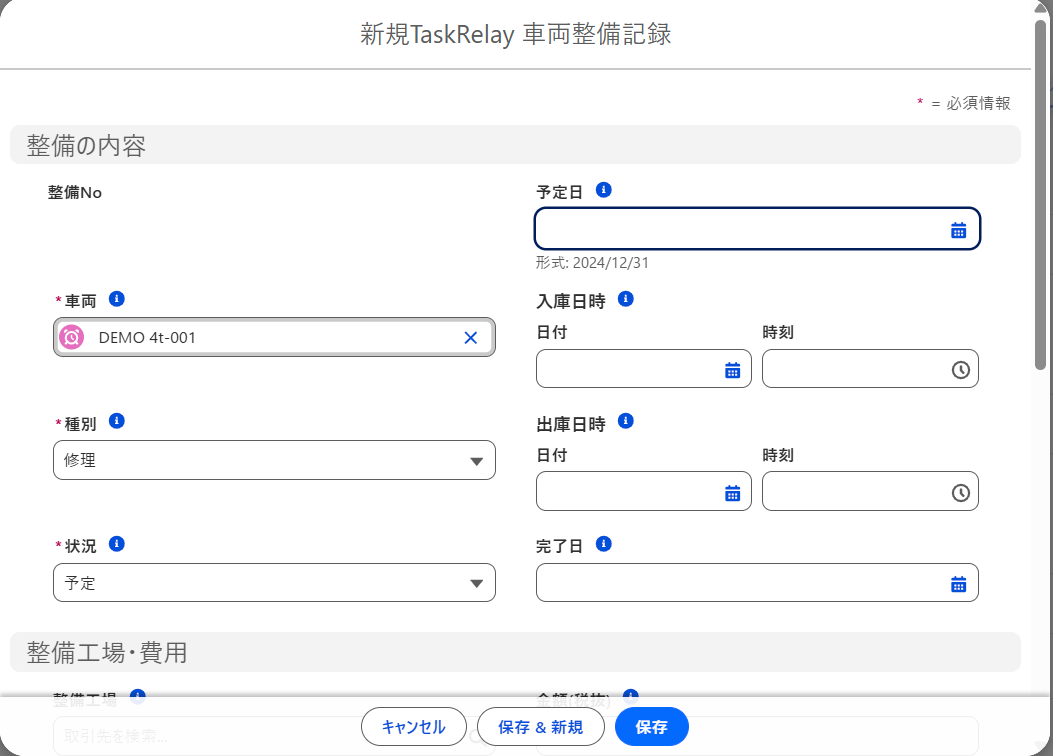Open the time picker for 出庫日時
This screenshot has height=756, width=1053.
coord(960,493)
